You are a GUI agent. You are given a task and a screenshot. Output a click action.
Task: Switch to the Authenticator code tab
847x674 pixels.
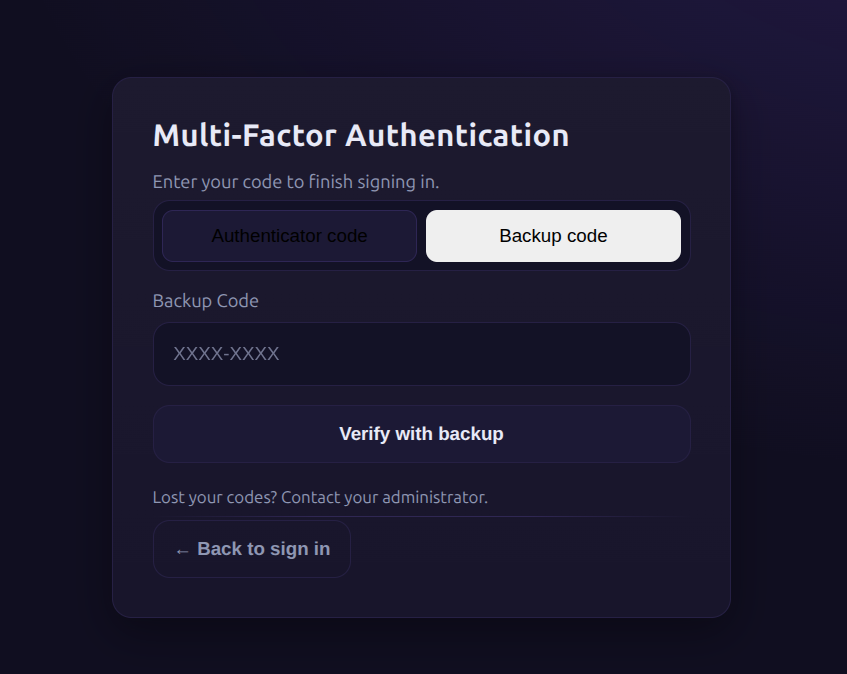point(289,236)
